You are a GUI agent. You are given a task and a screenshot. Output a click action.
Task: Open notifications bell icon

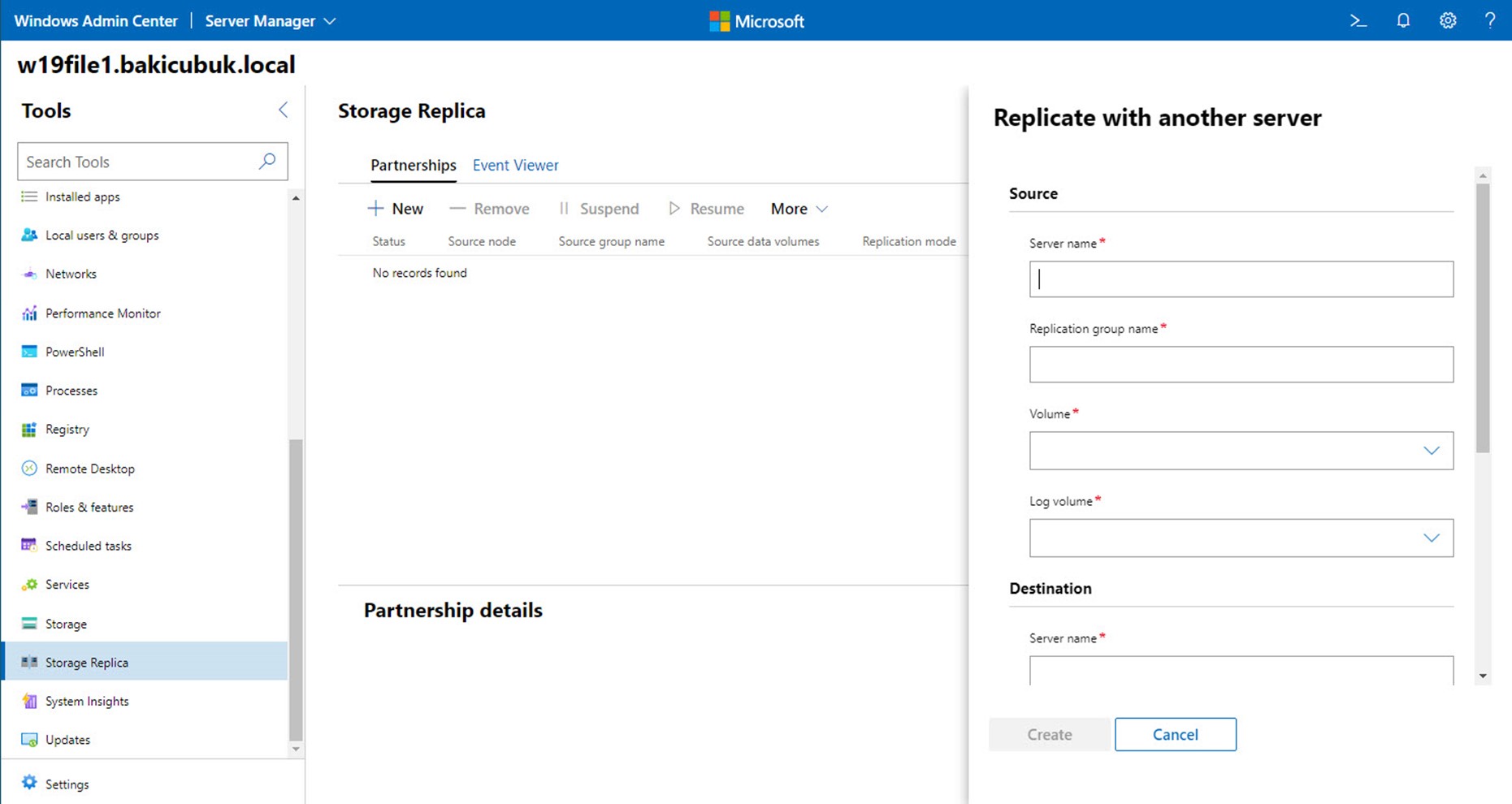1403,20
